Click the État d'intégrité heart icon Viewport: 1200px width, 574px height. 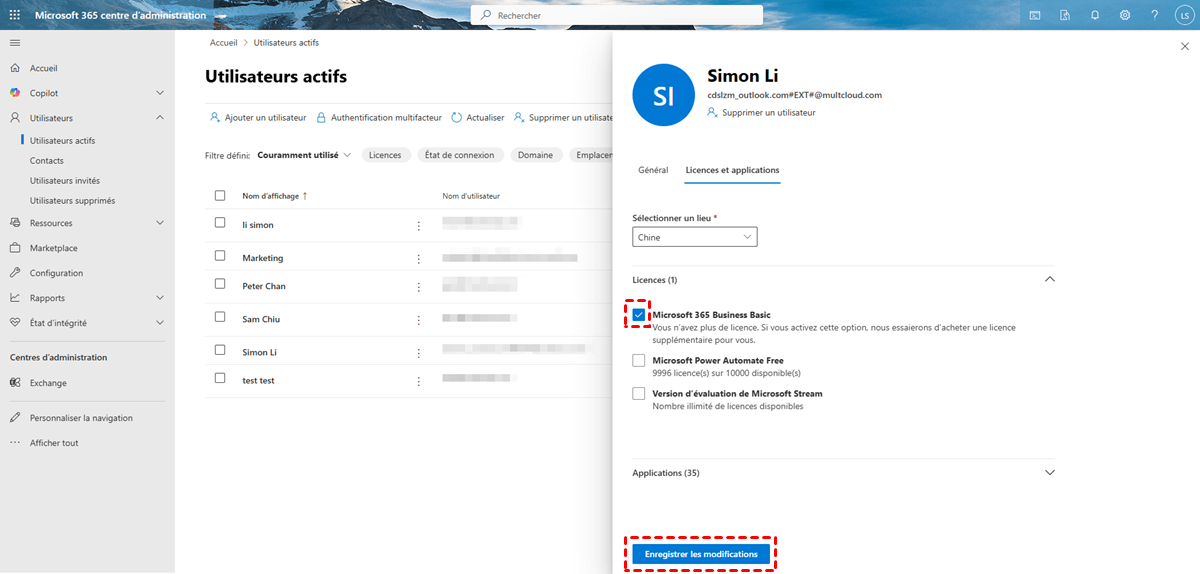(15, 323)
